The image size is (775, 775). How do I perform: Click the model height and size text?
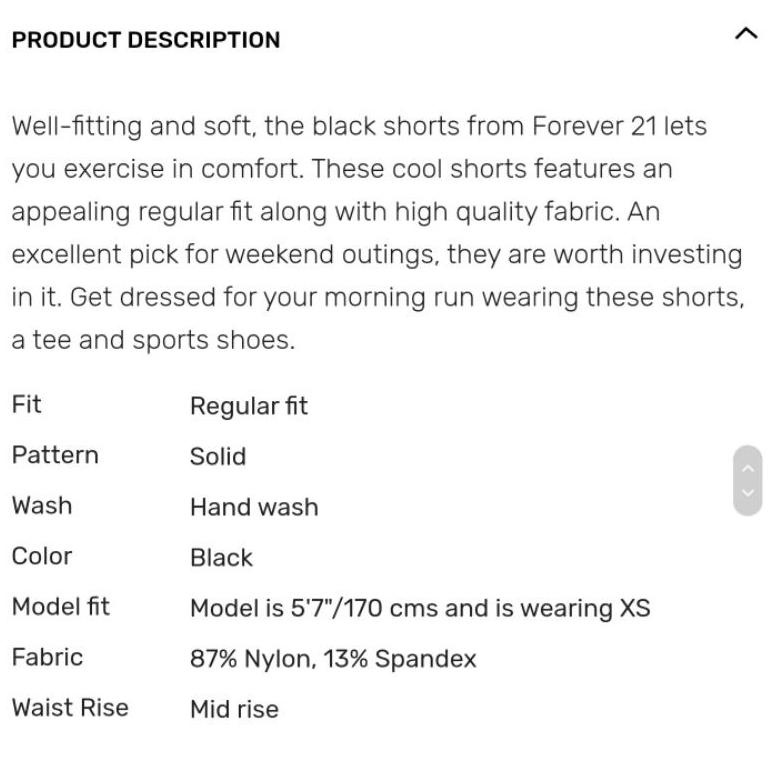420,608
